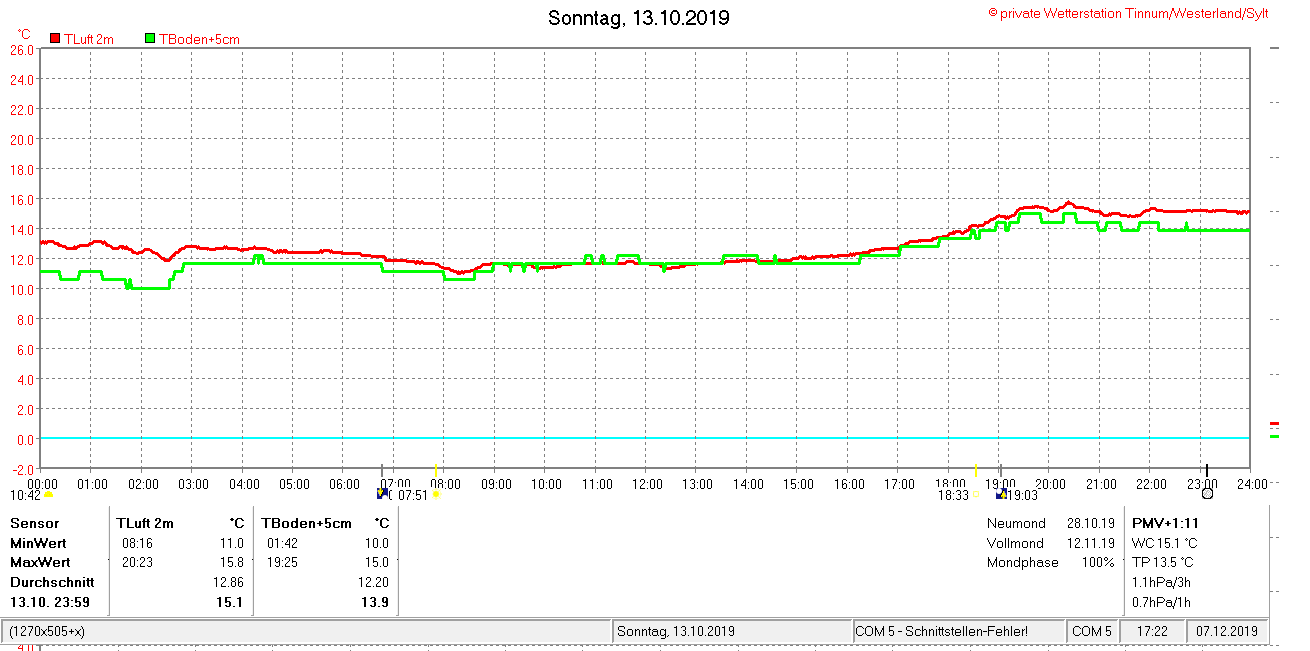The image size is (1310, 651).
Task: Click the blue moonrise icon beside 19:03
Action: [1000, 494]
